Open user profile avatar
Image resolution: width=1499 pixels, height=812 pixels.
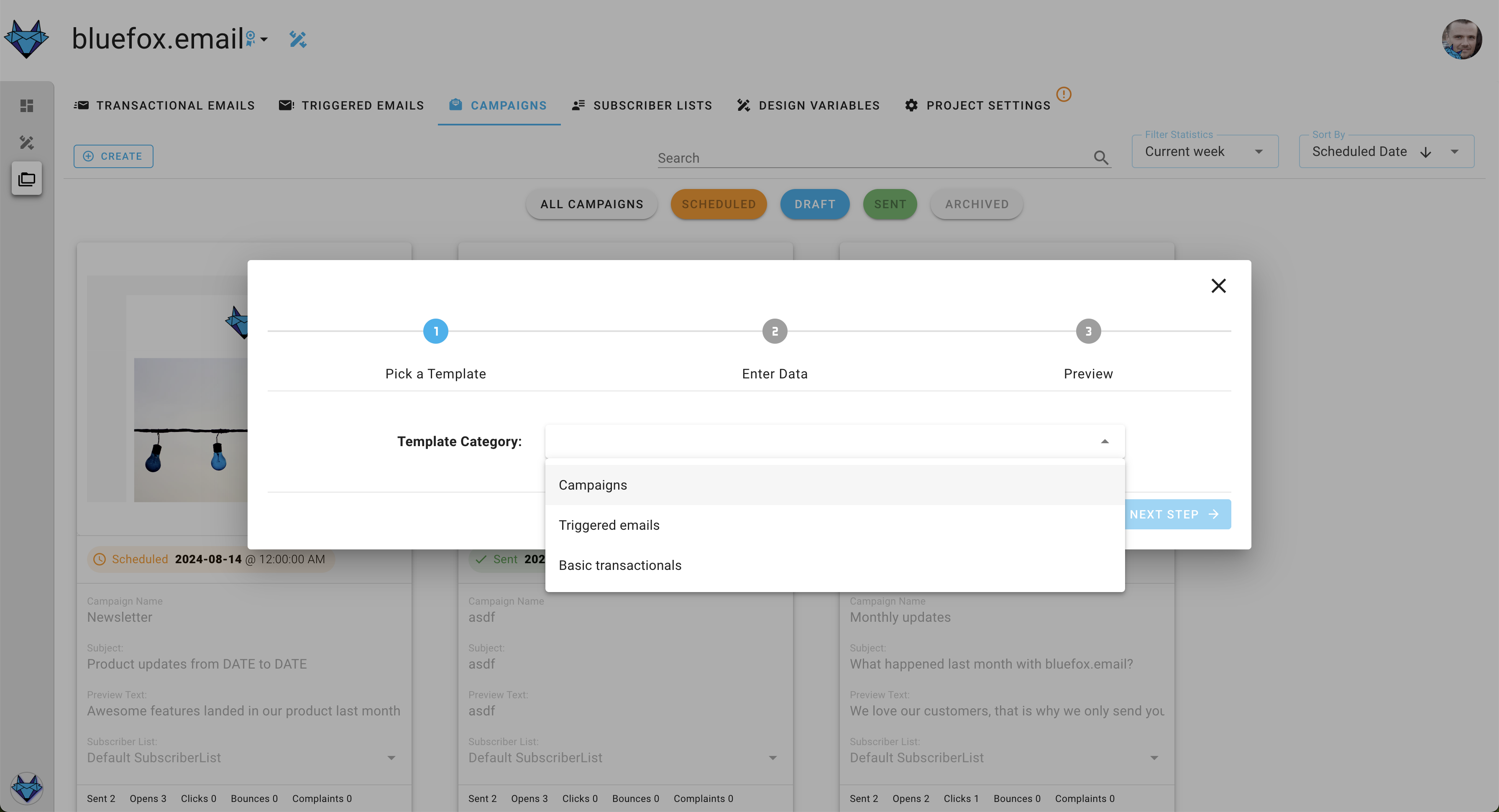pos(1461,39)
